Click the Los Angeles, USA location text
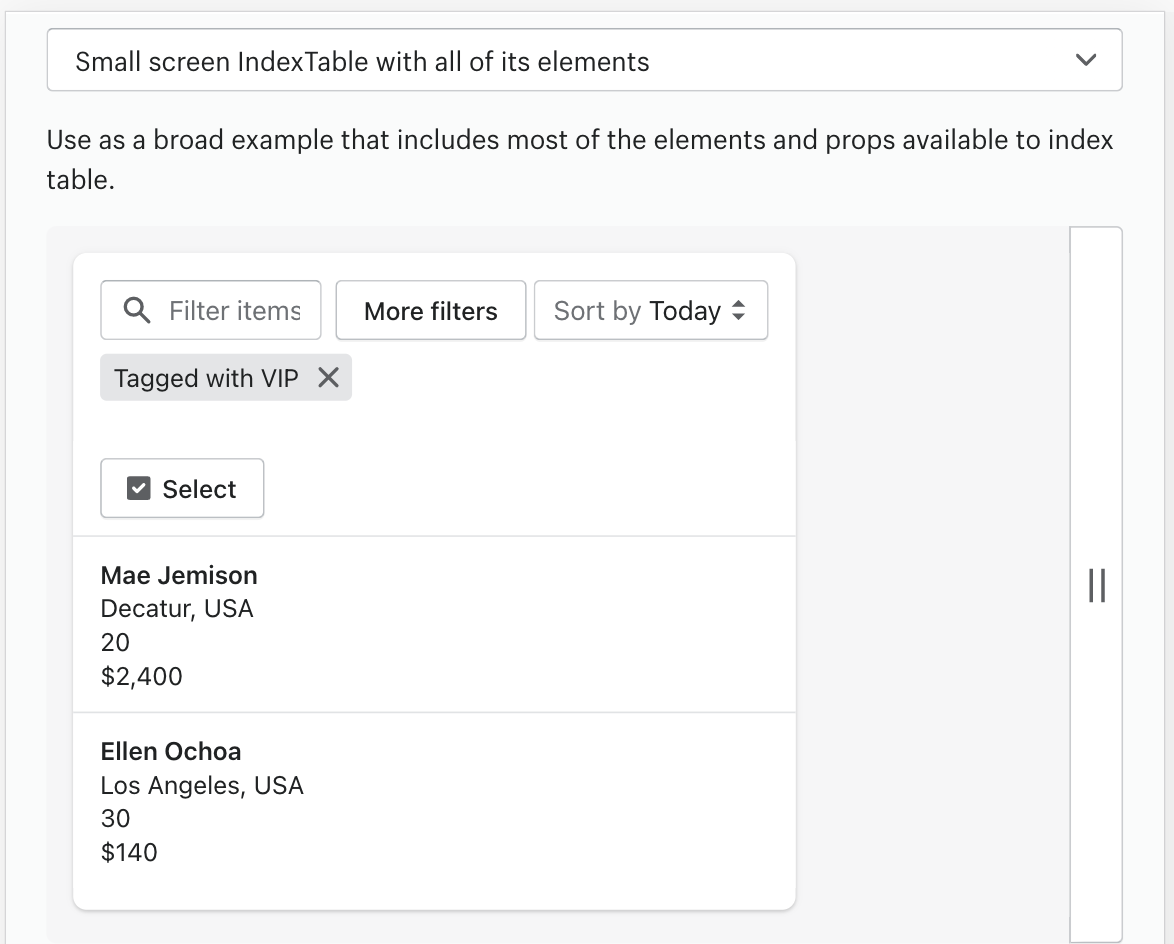 [202, 785]
